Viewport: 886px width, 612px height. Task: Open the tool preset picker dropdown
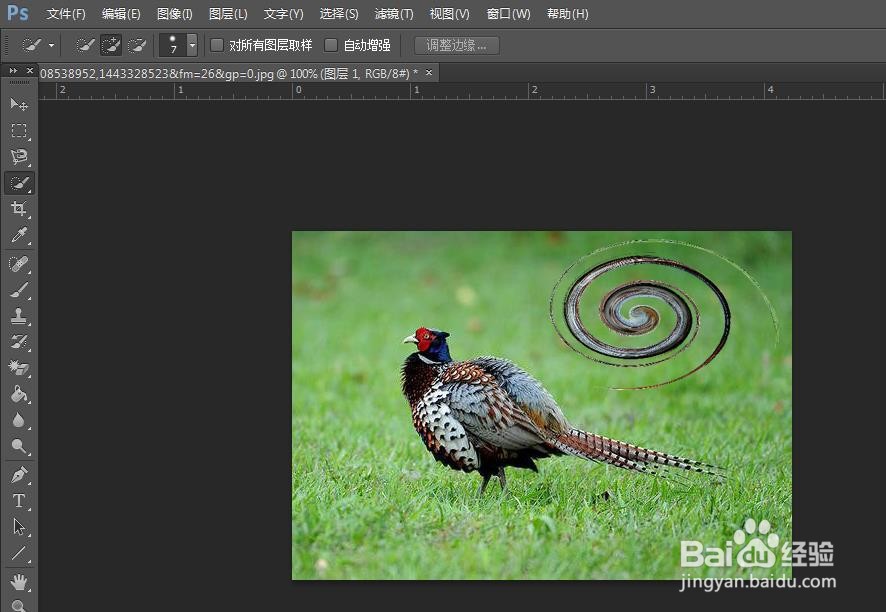pyautogui.click(x=51, y=45)
